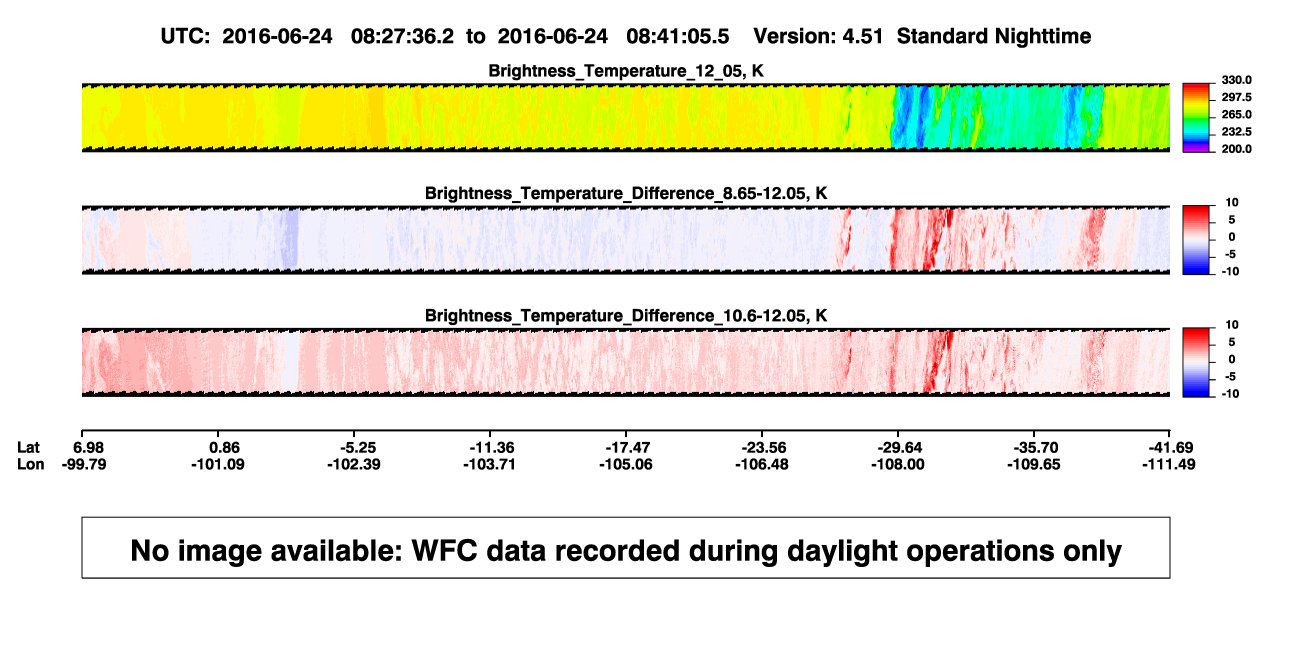The height and width of the screenshot is (667, 1300).
Task: Click the Brightness_Temperature_Difference_8.65-12.05, K title
Action: pos(626,193)
